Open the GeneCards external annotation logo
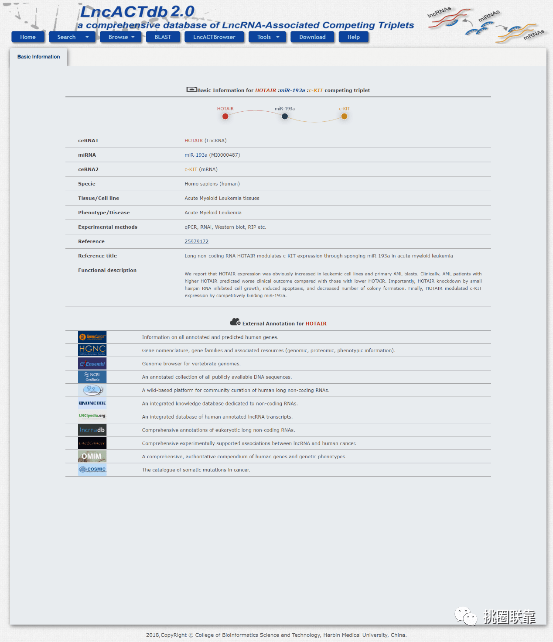 click(92, 337)
